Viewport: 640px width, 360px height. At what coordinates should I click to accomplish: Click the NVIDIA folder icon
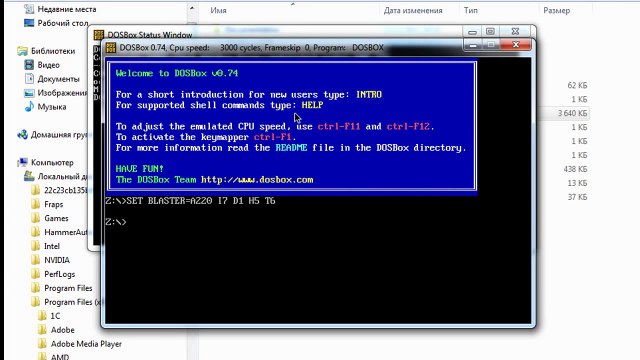pyautogui.click(x=36, y=260)
